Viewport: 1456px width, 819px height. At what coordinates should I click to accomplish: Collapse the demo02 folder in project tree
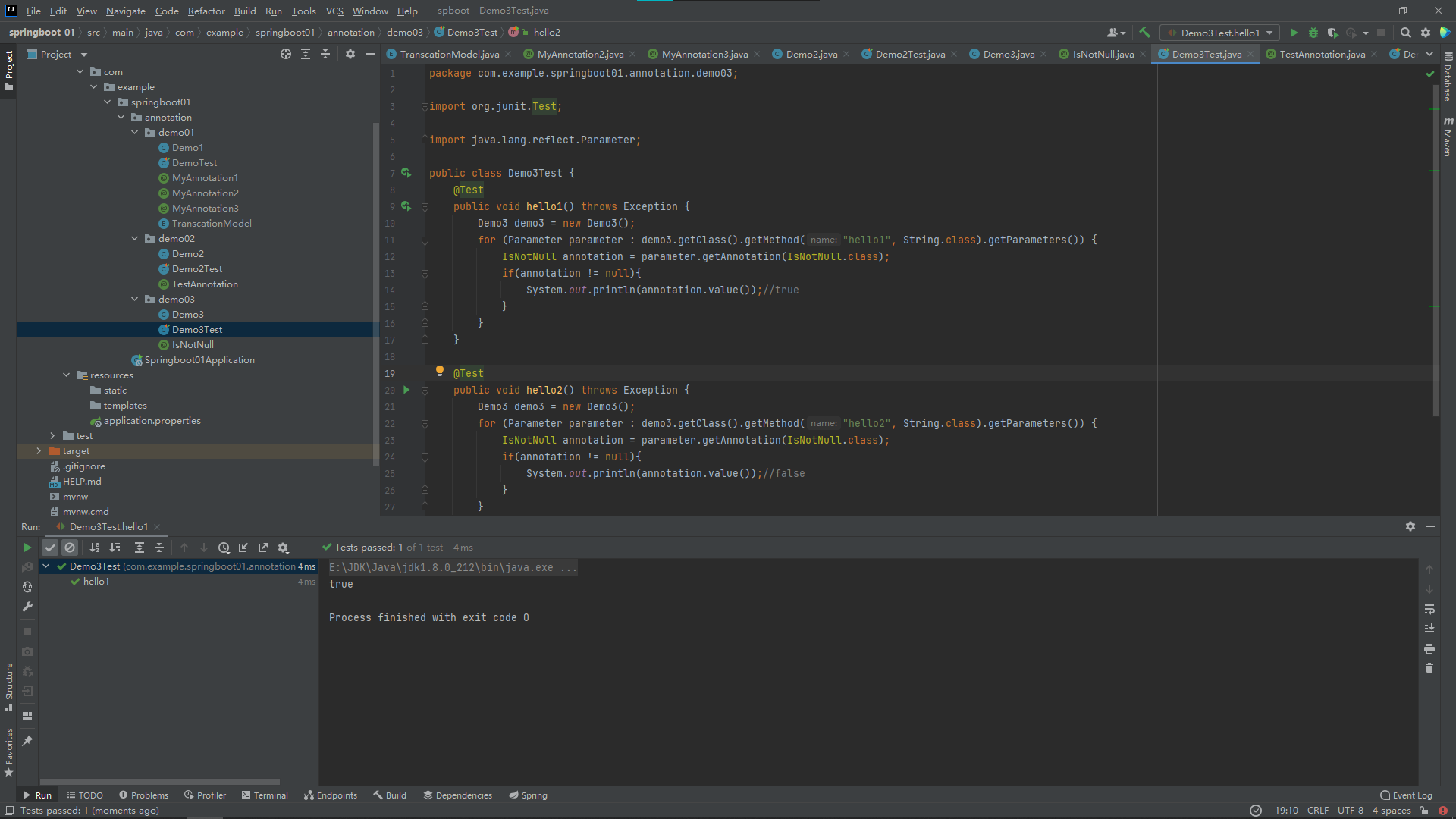pos(135,239)
